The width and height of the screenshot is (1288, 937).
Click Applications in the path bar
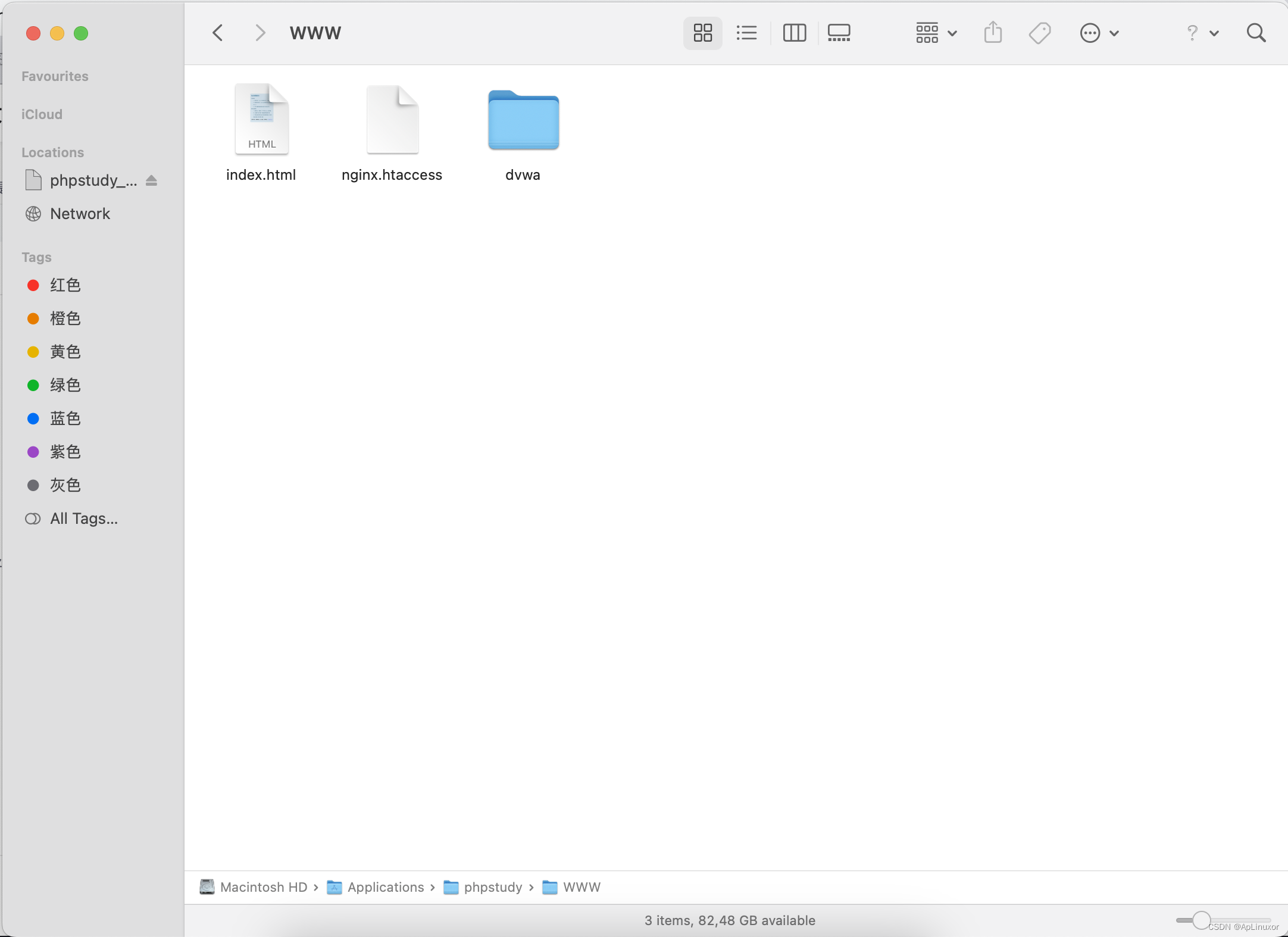click(385, 887)
